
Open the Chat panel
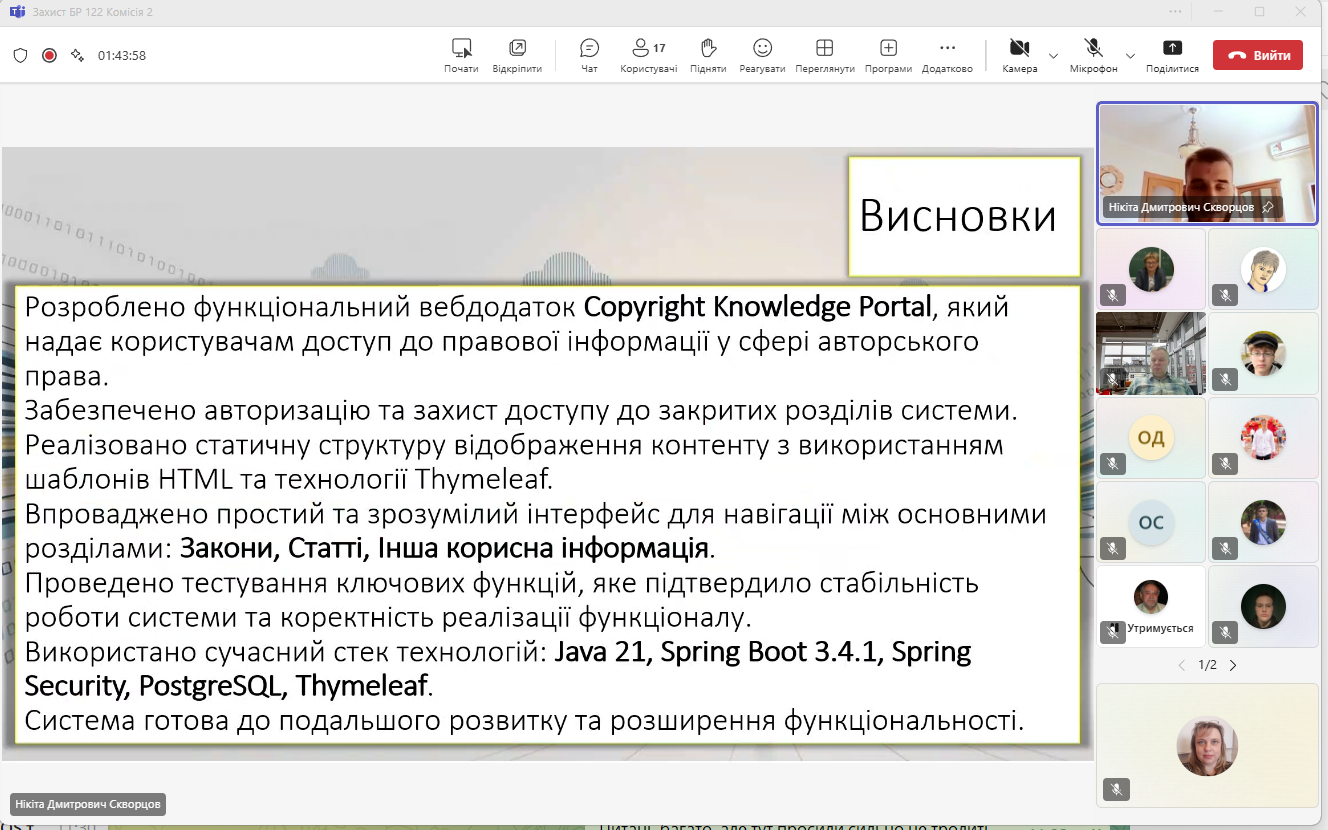(589, 54)
